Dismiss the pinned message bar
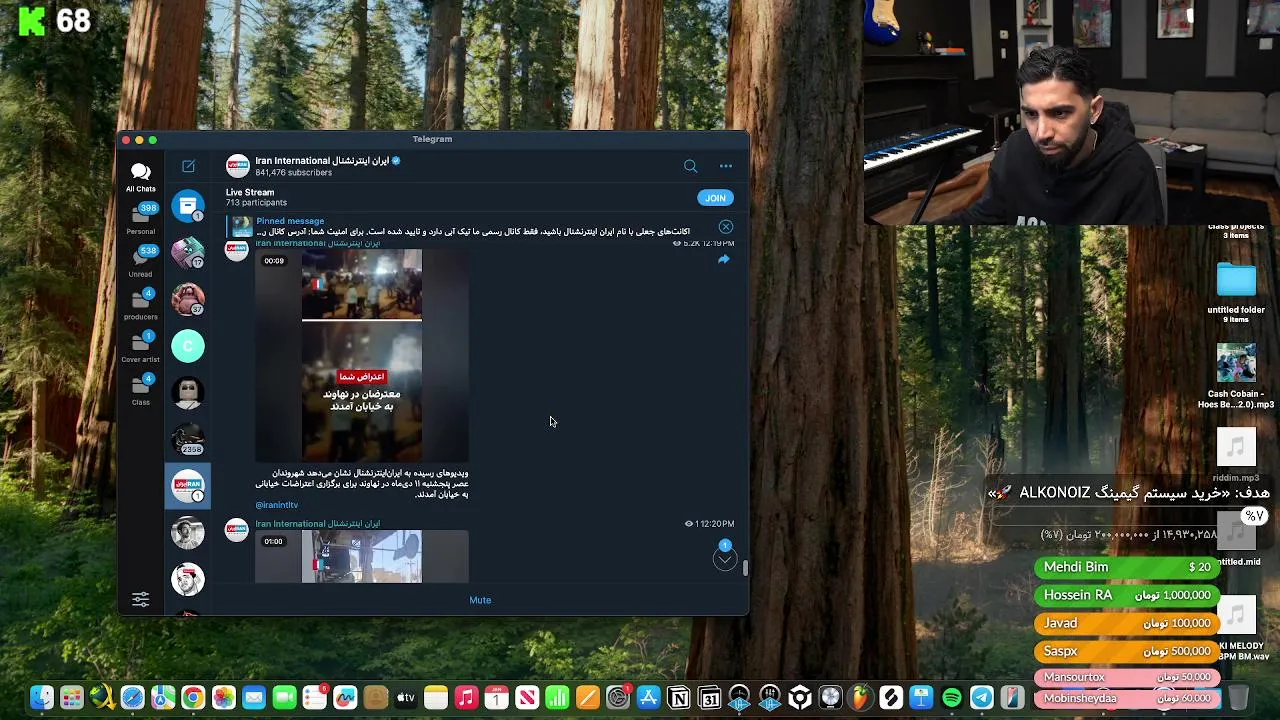Image resolution: width=1280 pixels, height=720 pixels. tap(726, 227)
